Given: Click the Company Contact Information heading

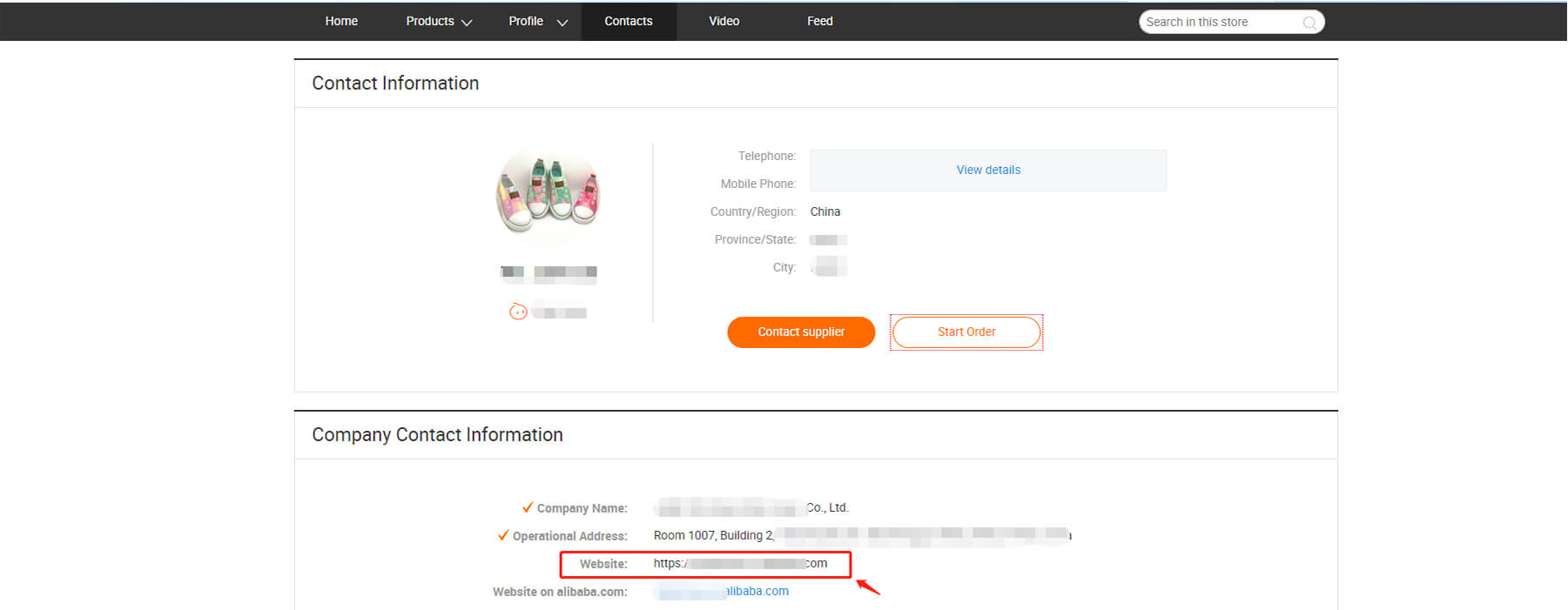Looking at the screenshot, I should pos(437,434).
